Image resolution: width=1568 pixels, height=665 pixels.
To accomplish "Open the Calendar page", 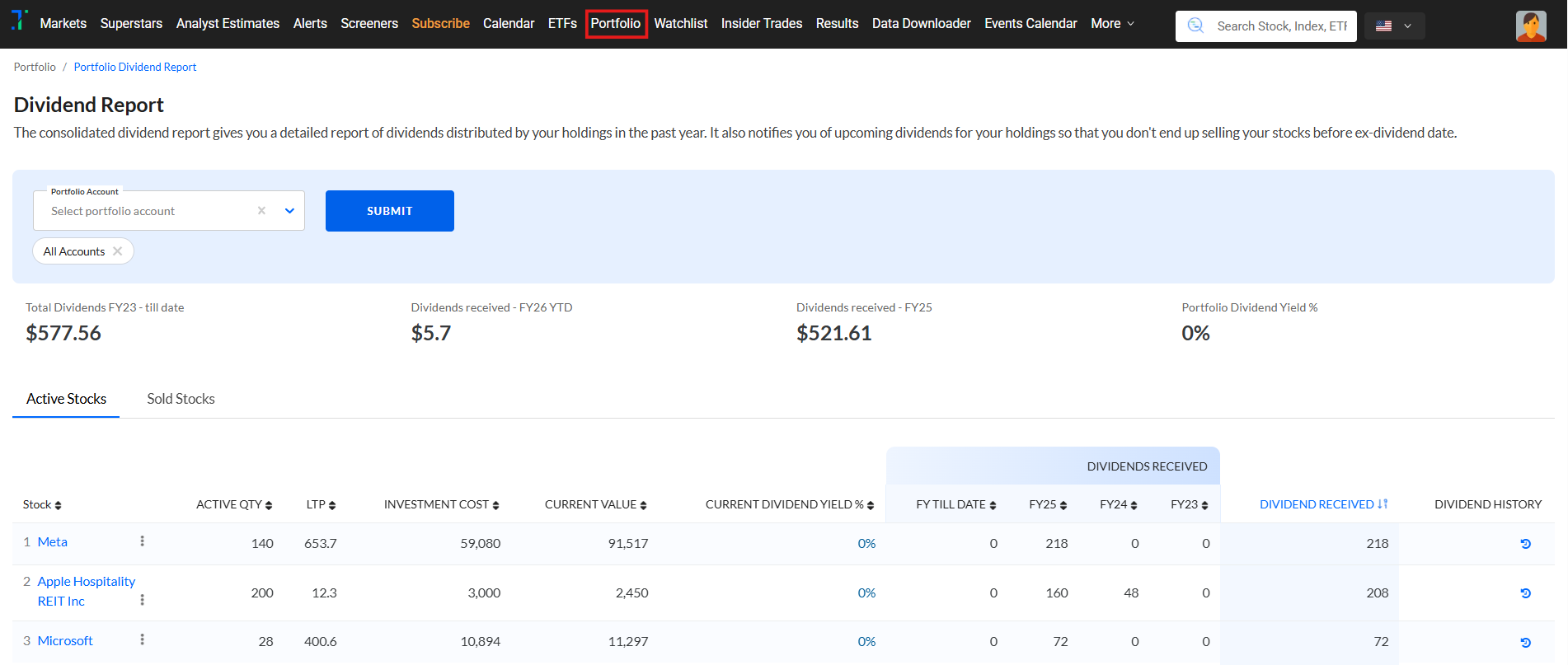I will coord(509,24).
